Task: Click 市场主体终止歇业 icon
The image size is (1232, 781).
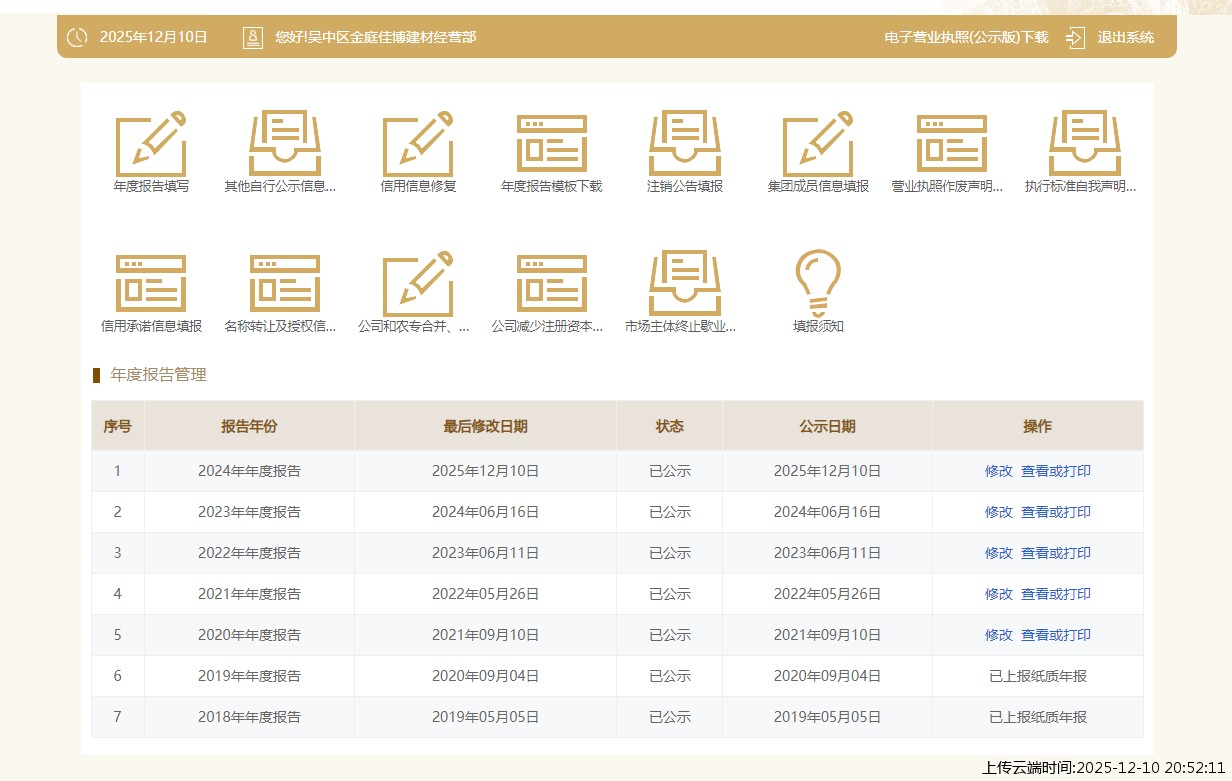Action: click(x=684, y=284)
